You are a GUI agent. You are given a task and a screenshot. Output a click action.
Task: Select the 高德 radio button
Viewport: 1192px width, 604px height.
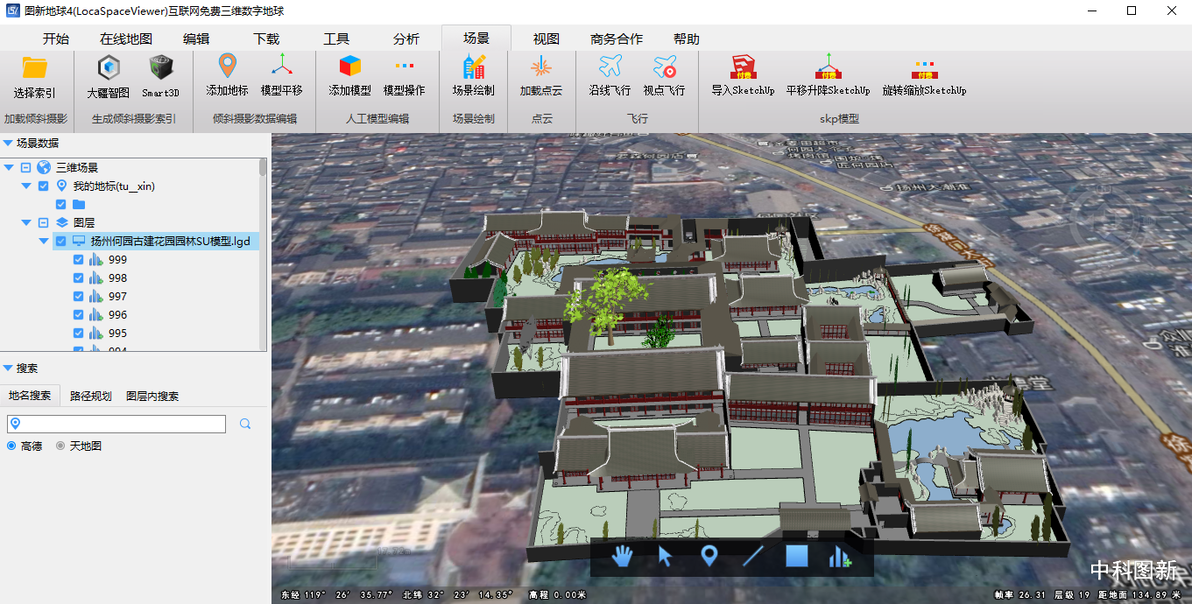point(11,446)
